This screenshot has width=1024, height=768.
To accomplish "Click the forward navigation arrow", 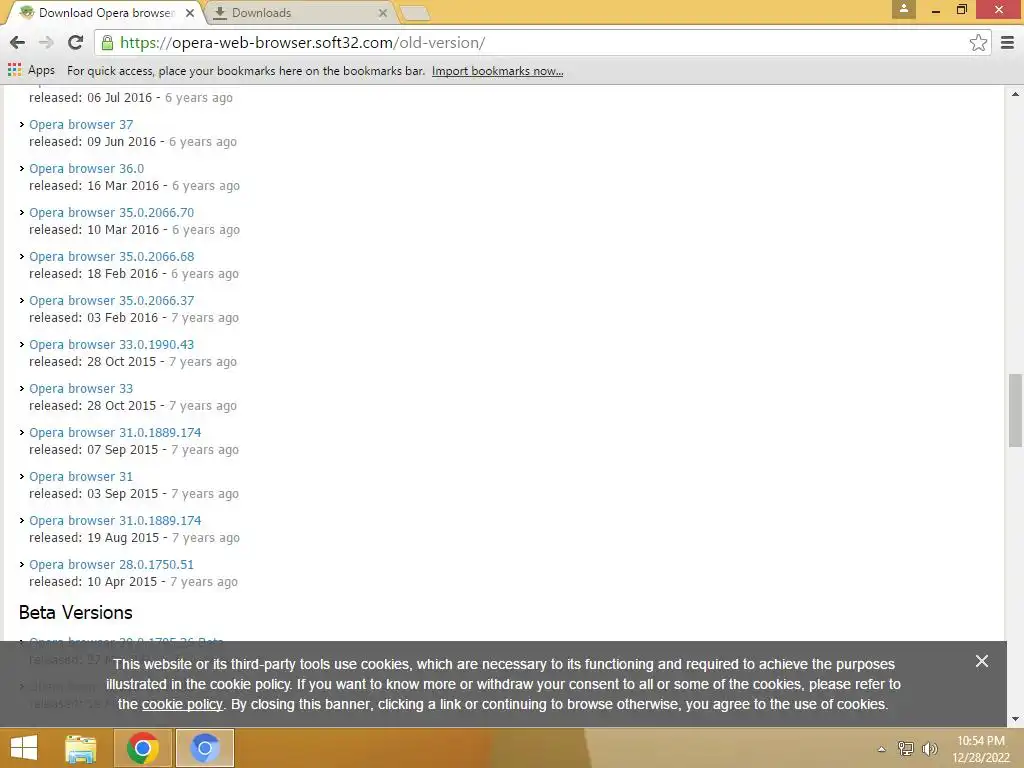I will (x=46, y=42).
